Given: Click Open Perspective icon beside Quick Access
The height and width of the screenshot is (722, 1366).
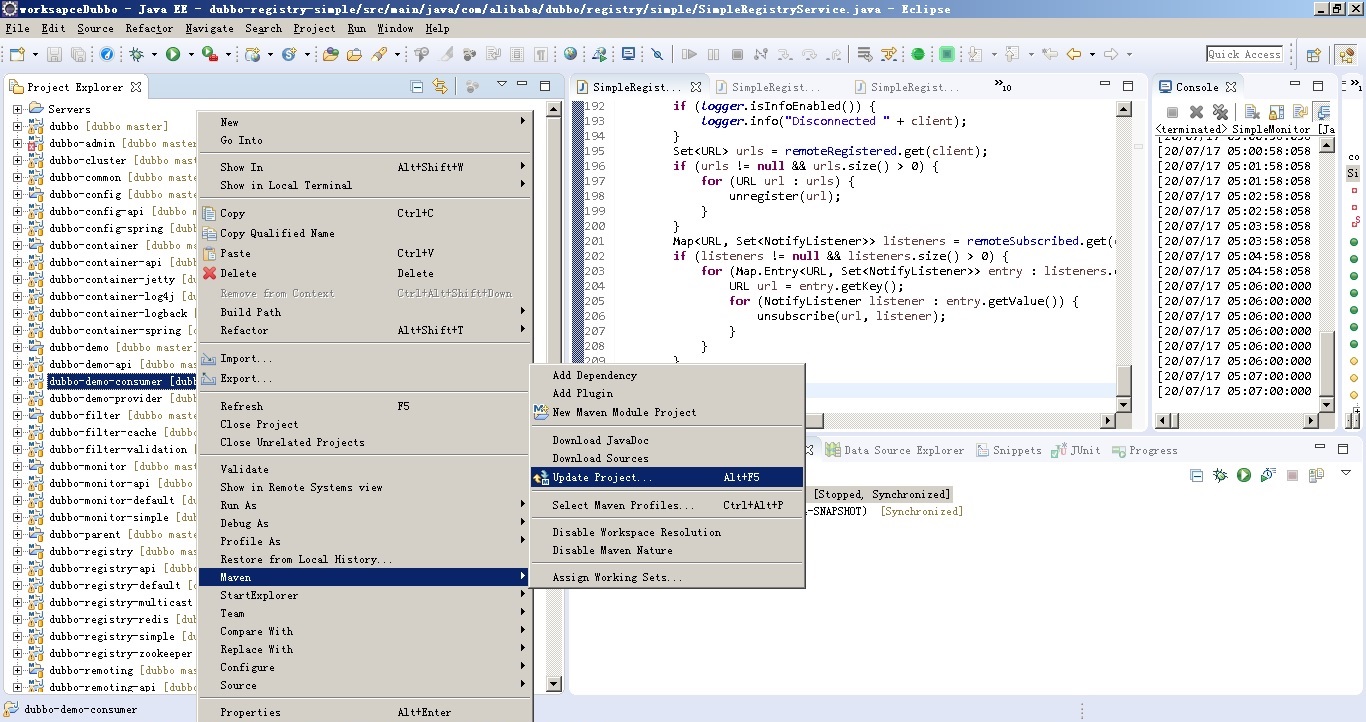Looking at the screenshot, I should (1314, 55).
